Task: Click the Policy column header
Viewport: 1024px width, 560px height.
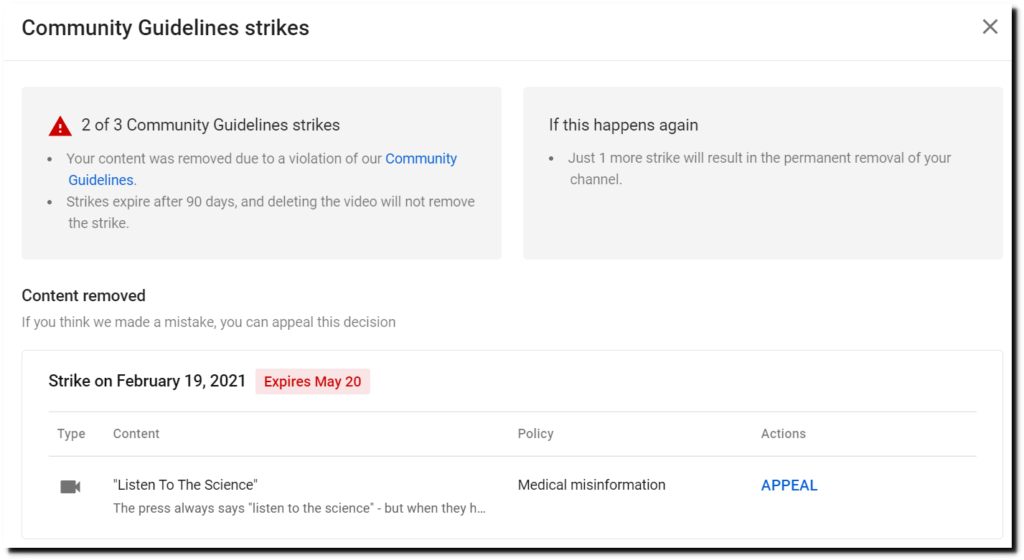Action: coord(536,434)
